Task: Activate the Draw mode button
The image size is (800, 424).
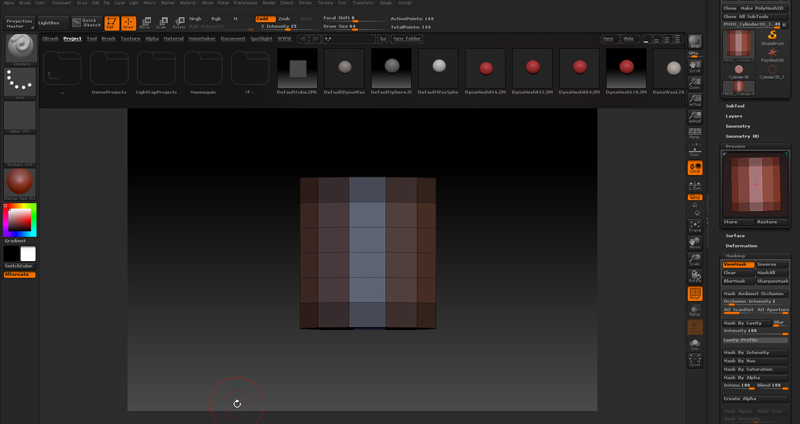Action: point(129,23)
